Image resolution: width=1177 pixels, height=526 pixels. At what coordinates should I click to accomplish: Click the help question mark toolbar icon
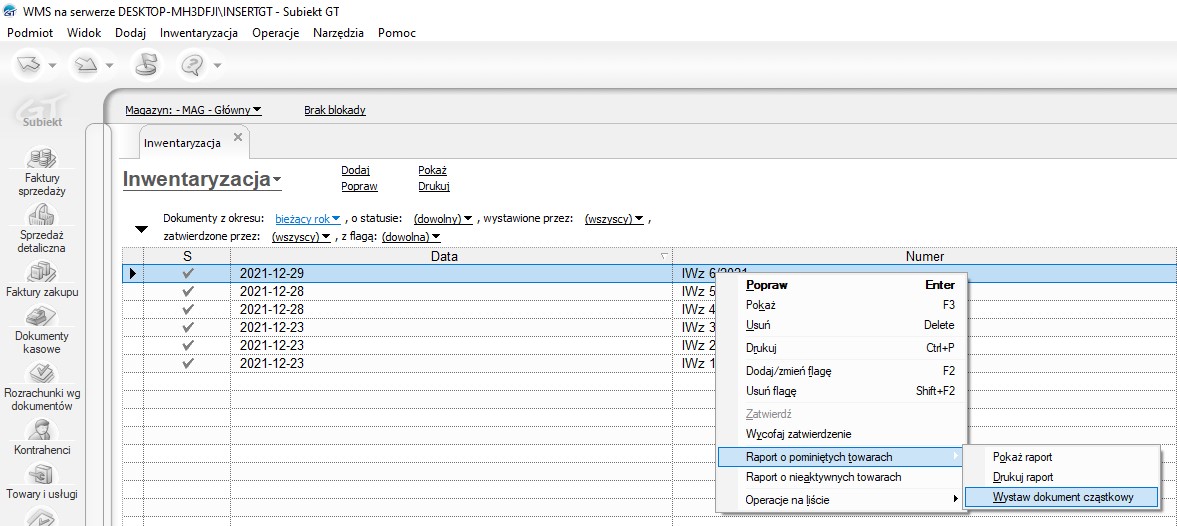[191, 65]
